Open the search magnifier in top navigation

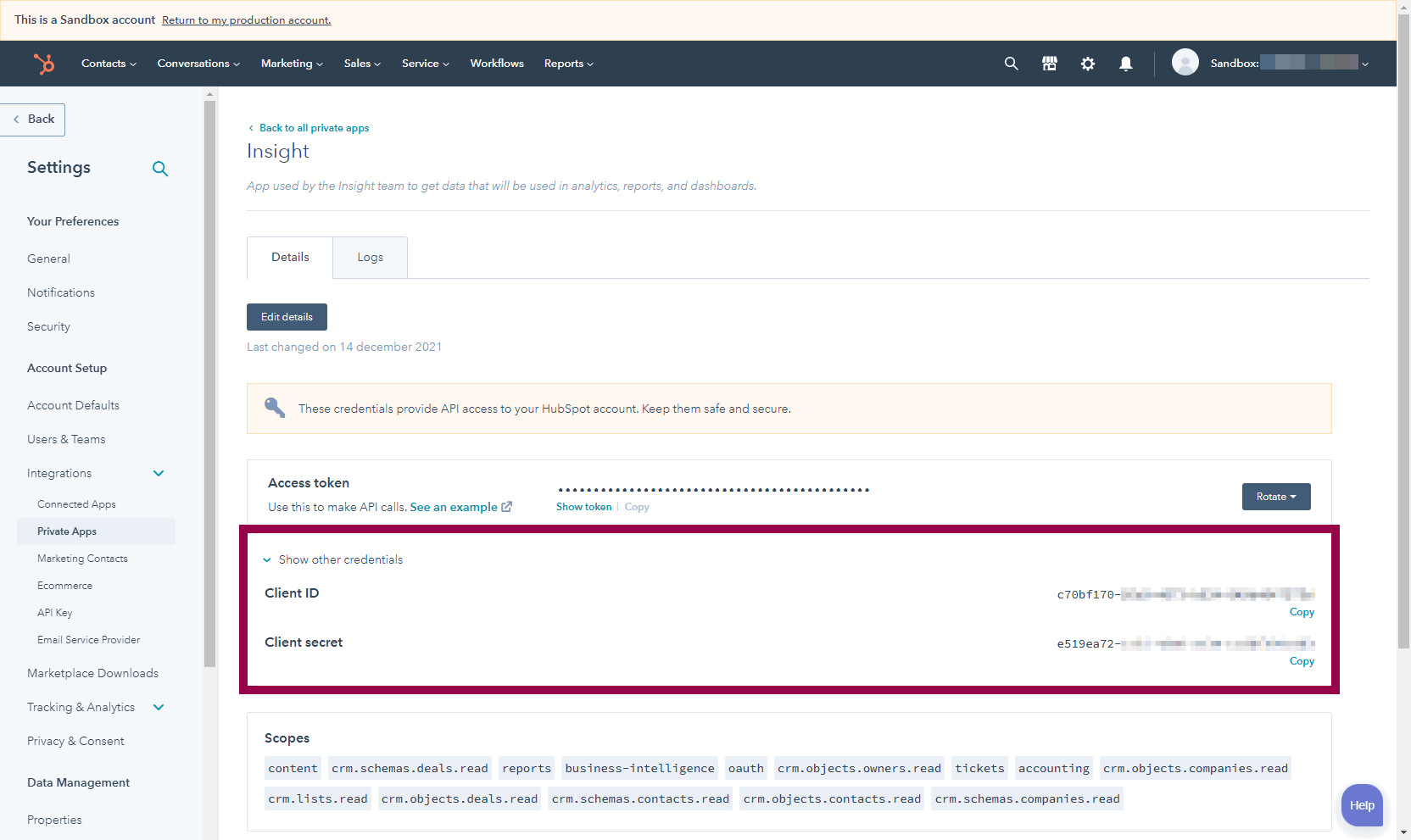(1011, 64)
